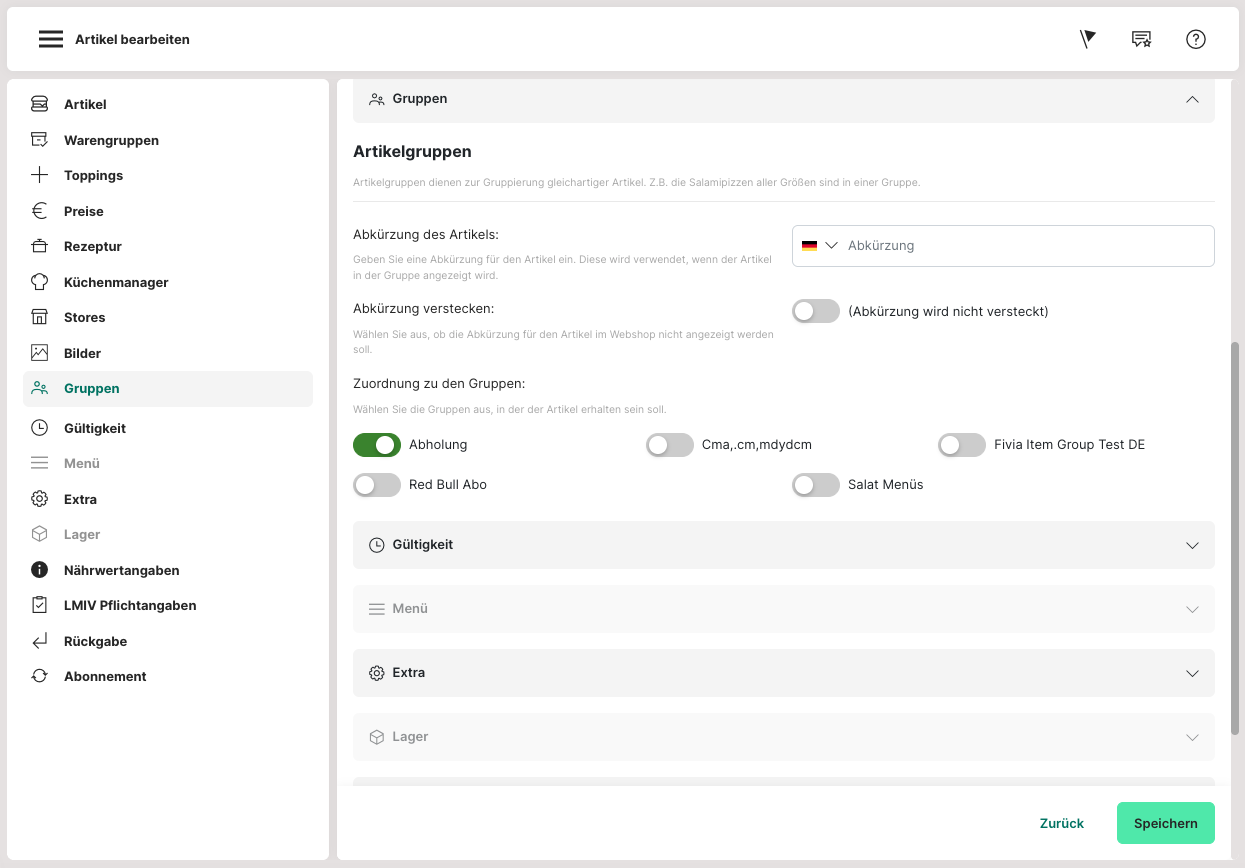
Task: Click the chef hat Küchenmanager icon
Action: coord(39,282)
